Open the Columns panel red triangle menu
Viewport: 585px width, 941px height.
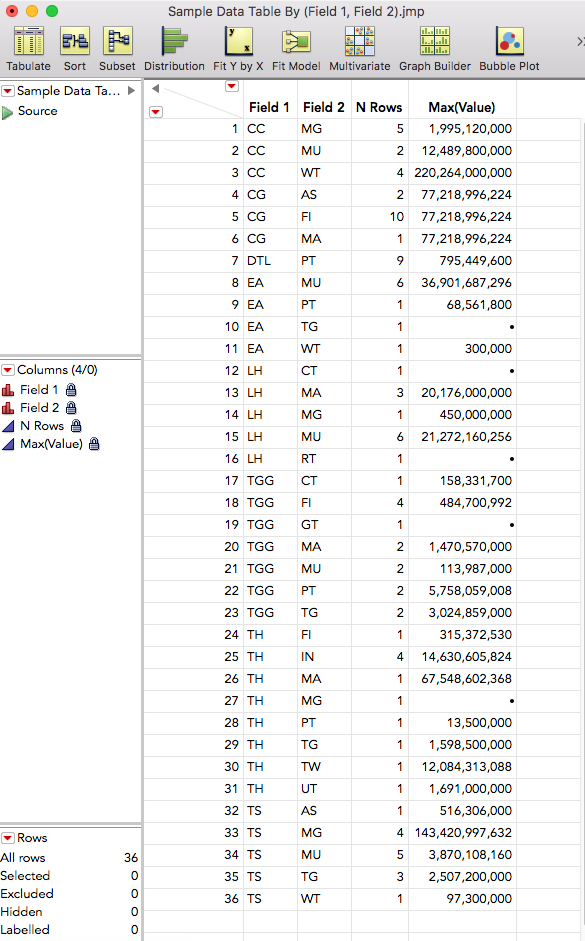[x=8, y=370]
